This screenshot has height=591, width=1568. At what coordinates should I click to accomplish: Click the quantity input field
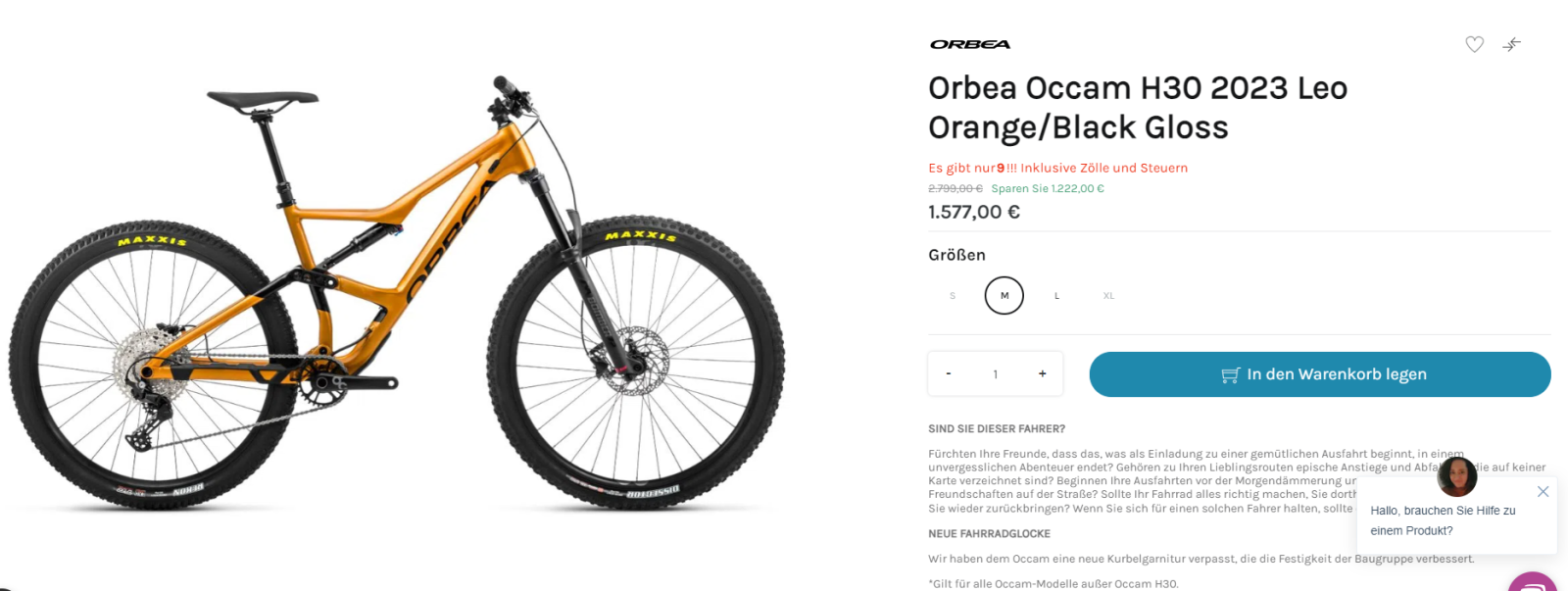(996, 374)
